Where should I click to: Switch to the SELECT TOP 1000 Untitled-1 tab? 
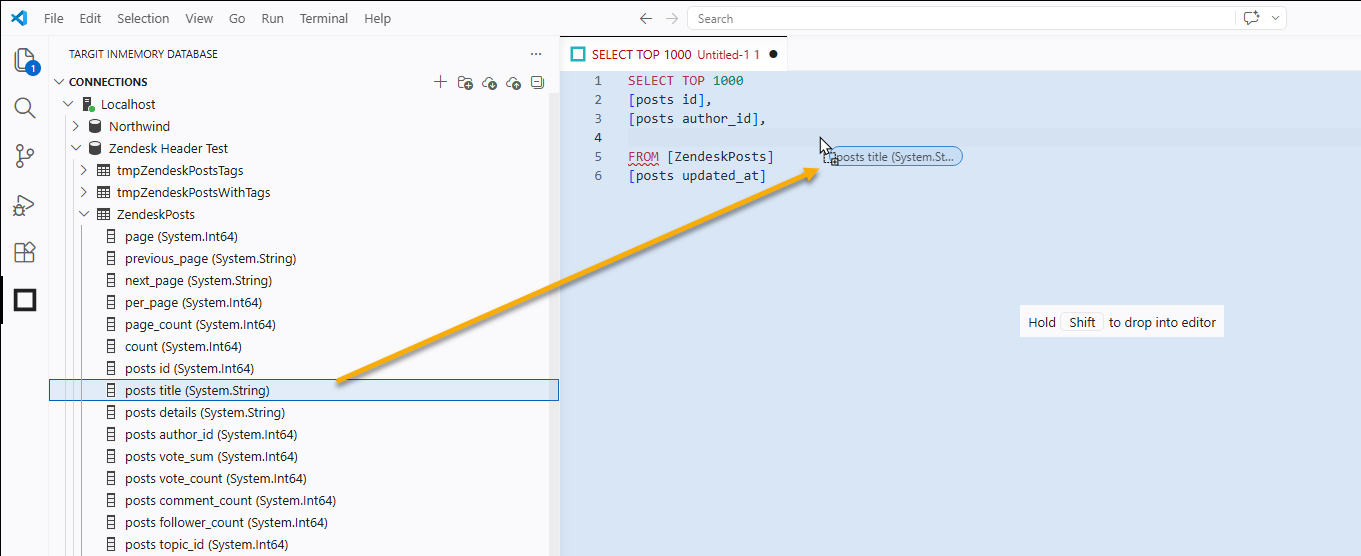coord(665,54)
